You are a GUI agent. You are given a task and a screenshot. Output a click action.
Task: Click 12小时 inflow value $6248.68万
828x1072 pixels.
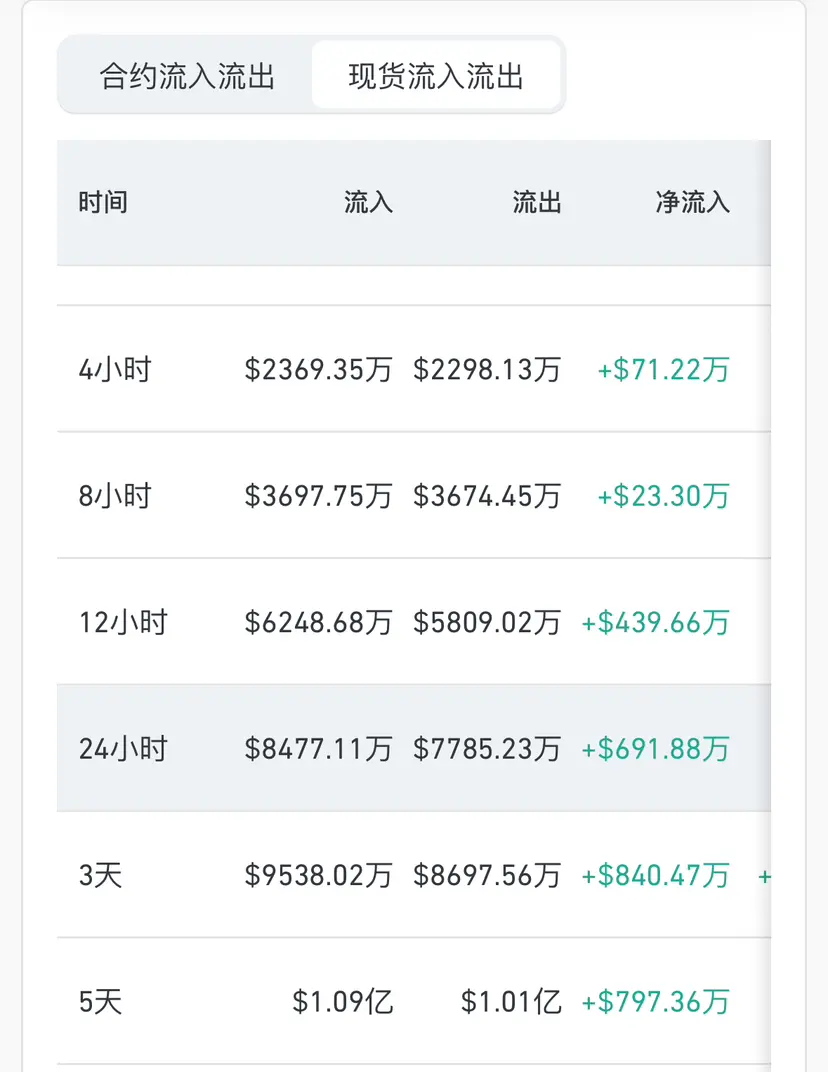(319, 622)
